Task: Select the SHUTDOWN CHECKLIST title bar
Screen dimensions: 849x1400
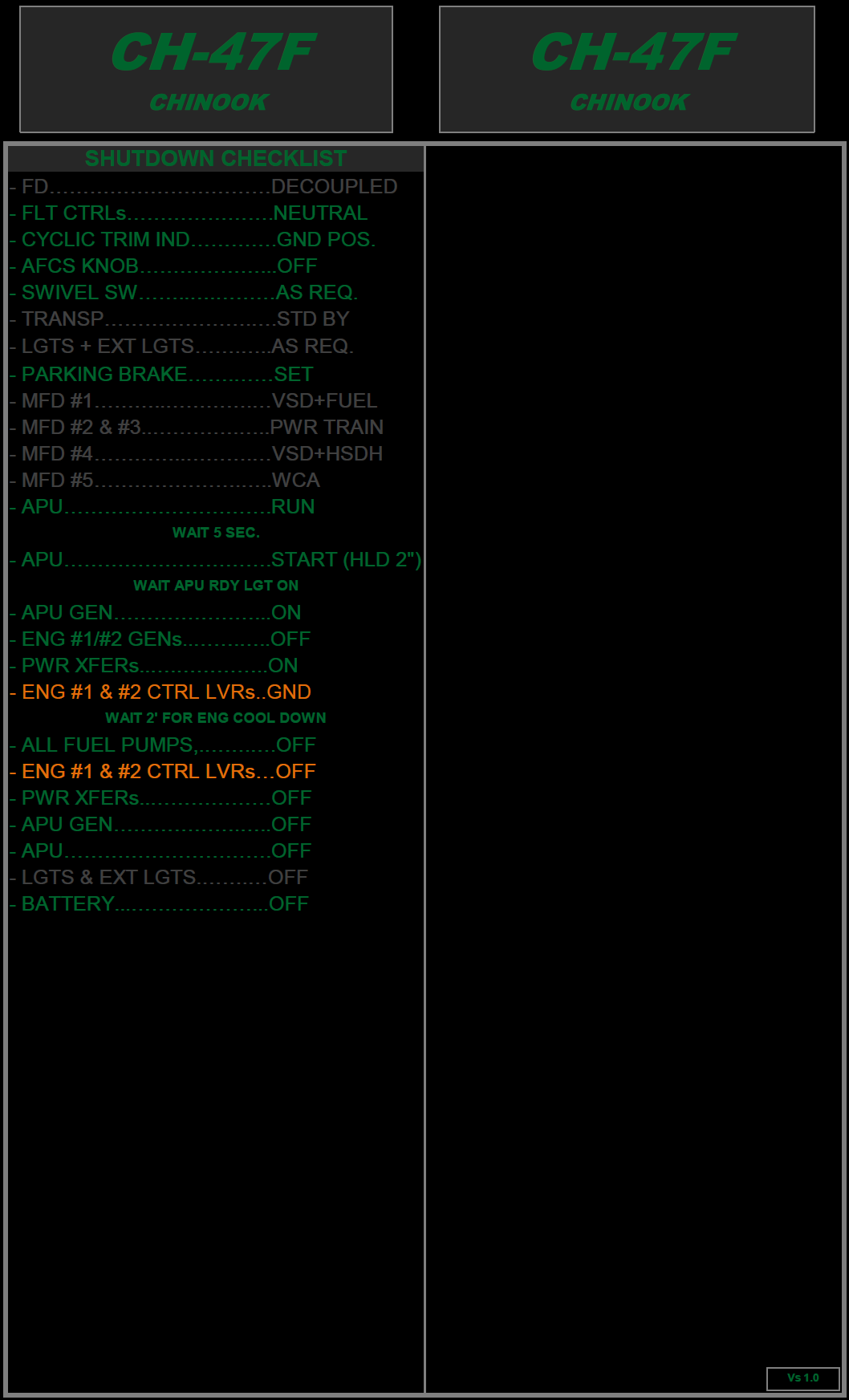Action: 215,158
